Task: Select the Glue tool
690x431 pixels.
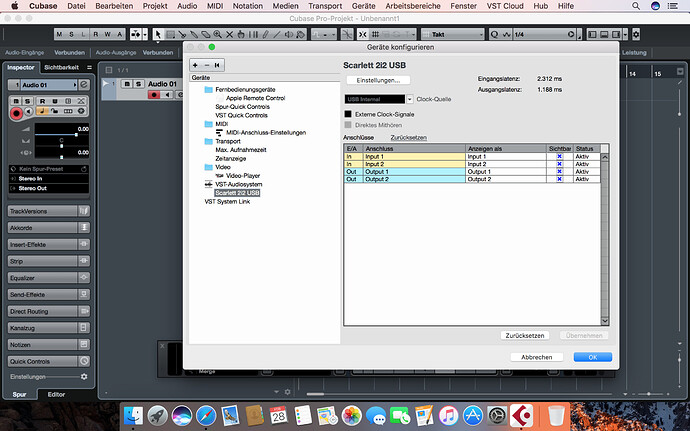Action: pyautogui.click(x=194, y=34)
